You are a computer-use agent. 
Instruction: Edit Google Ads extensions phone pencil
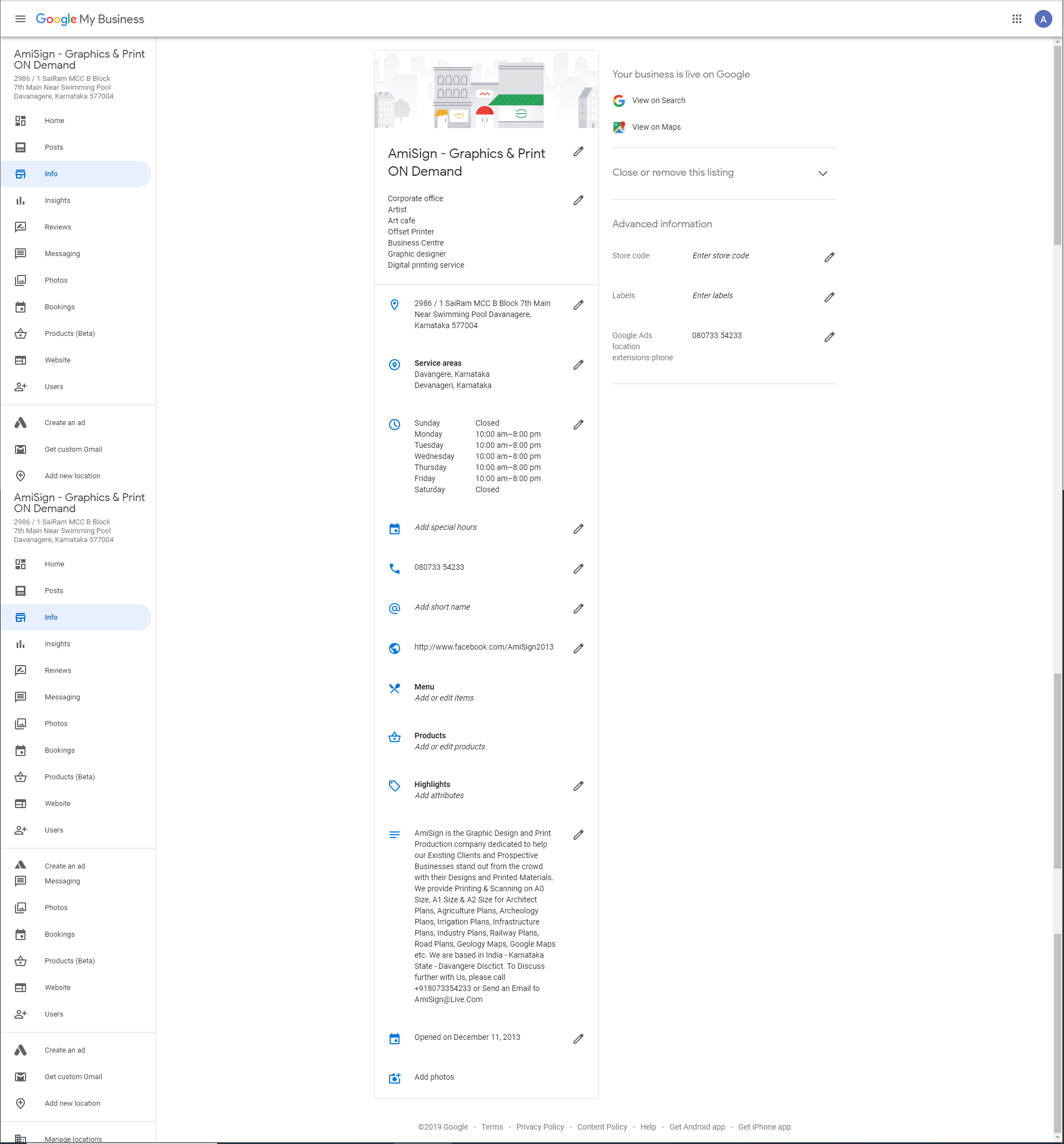point(829,337)
